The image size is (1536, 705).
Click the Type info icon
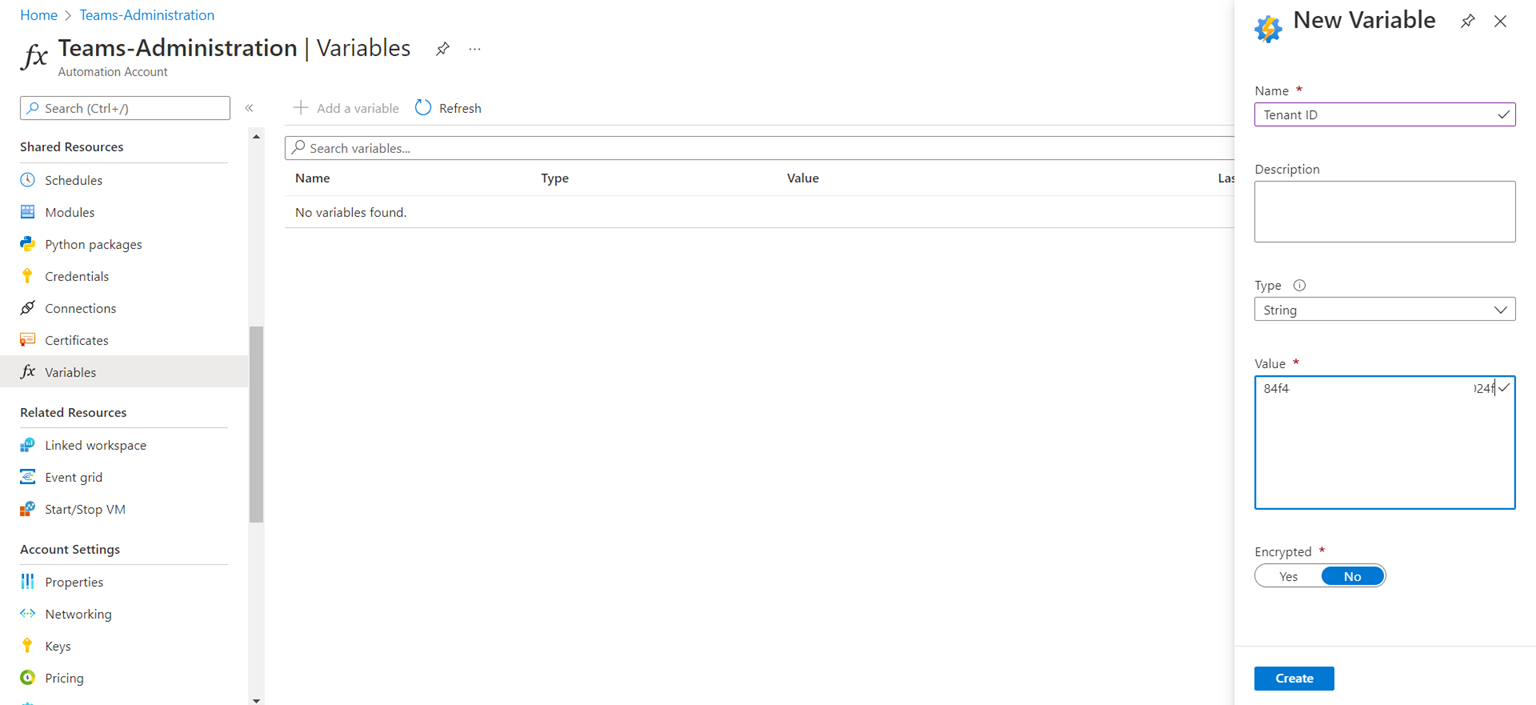click(x=1299, y=285)
